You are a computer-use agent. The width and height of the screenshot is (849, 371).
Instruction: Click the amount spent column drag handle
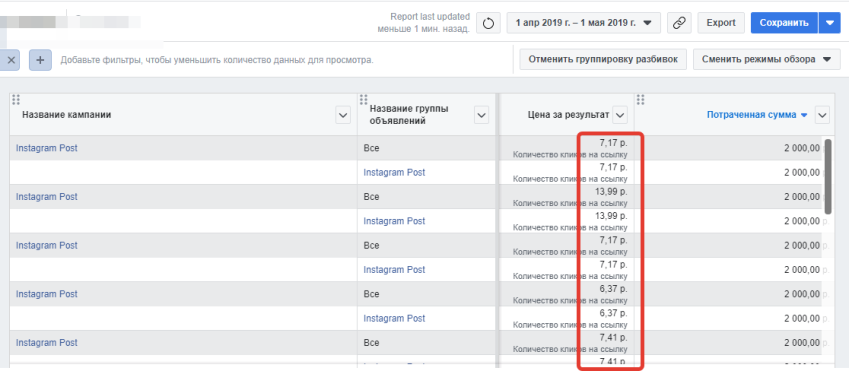[641, 99]
